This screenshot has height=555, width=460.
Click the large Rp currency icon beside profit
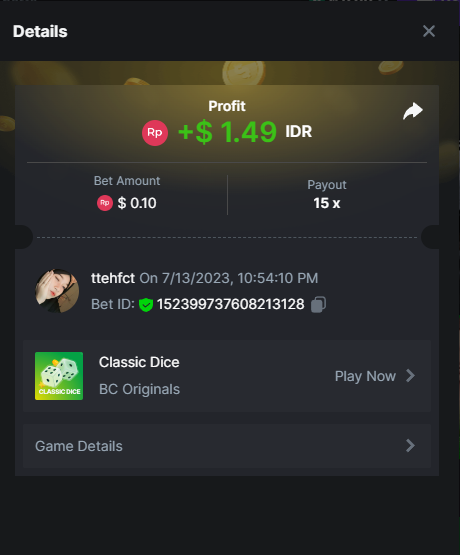coord(155,133)
